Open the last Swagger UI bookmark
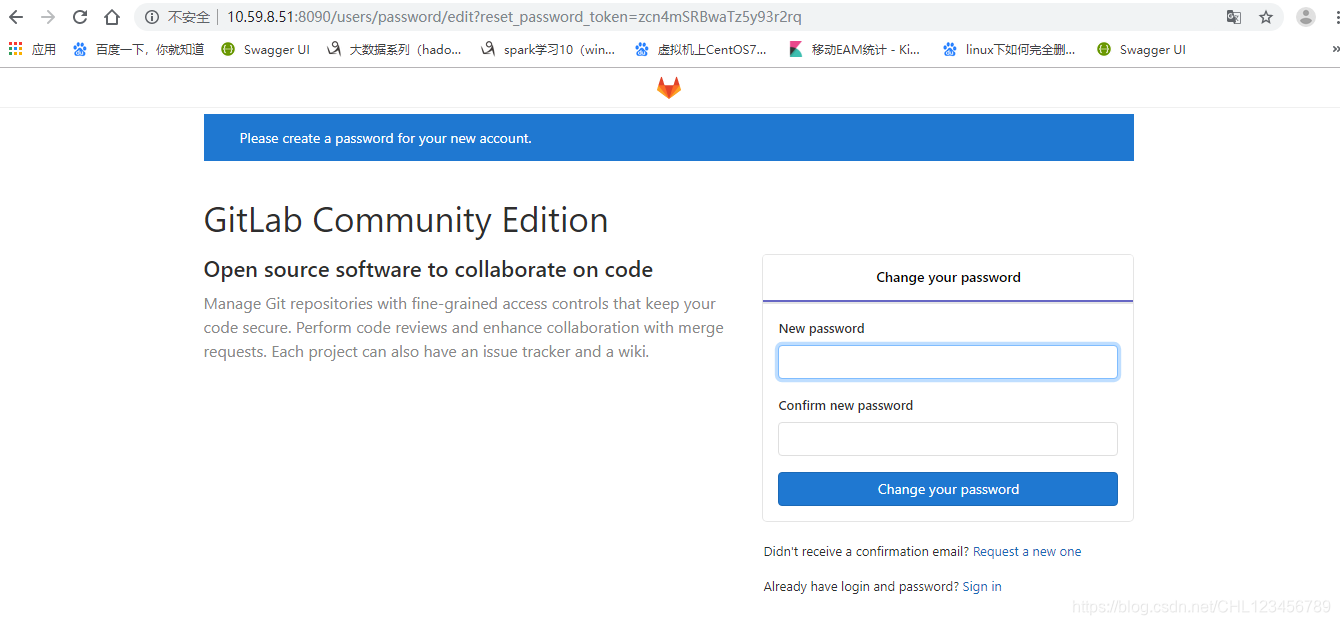Screen dimensions: 1340x625 (x=1141, y=49)
